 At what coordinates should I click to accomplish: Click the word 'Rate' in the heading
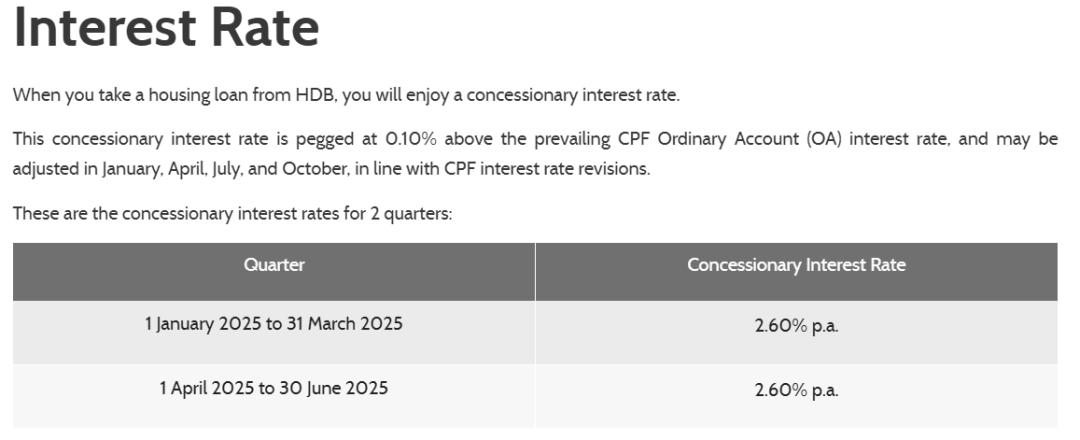(265, 27)
